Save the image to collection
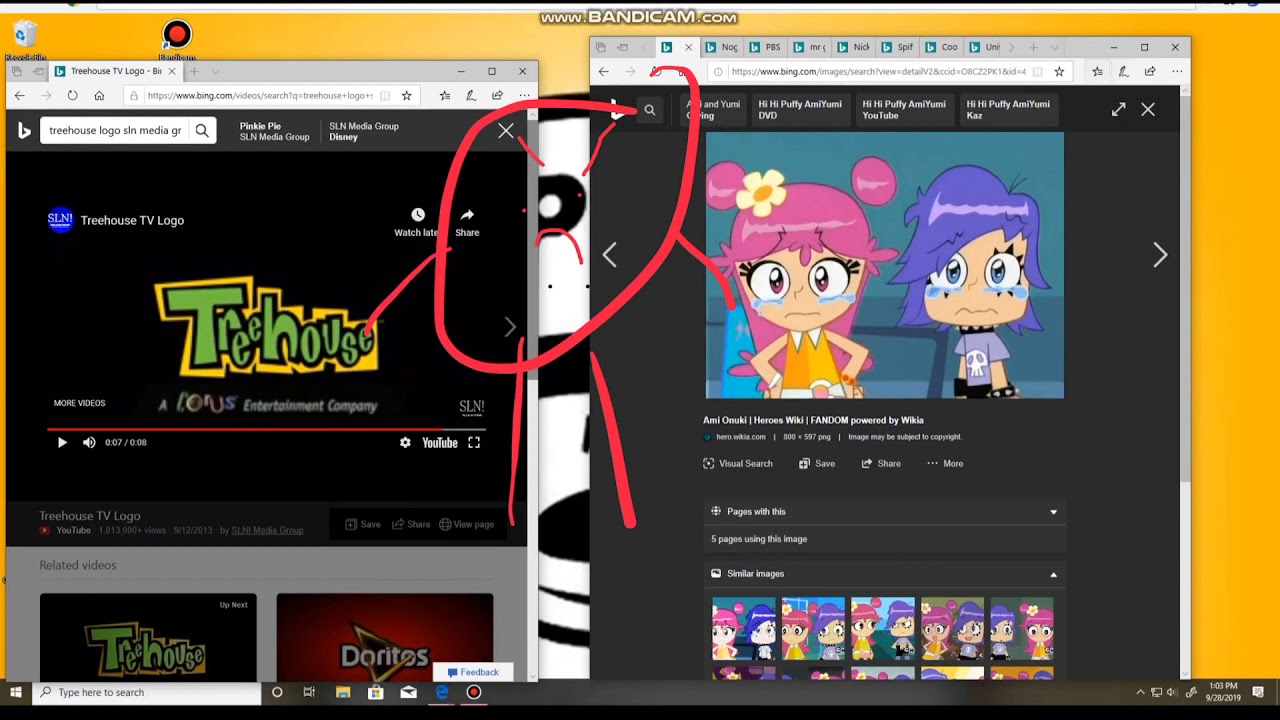1280x720 pixels. [x=817, y=463]
